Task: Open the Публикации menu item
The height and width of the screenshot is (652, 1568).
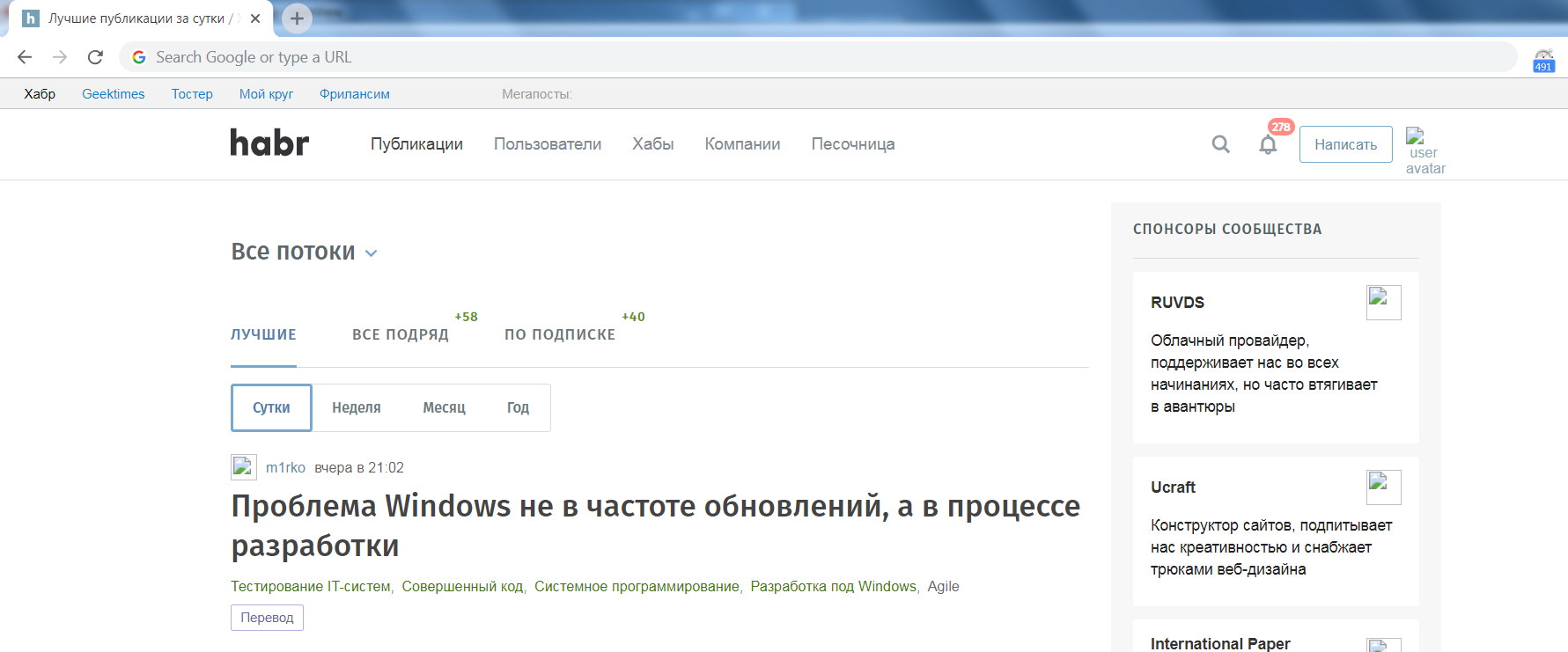Action: tap(416, 144)
